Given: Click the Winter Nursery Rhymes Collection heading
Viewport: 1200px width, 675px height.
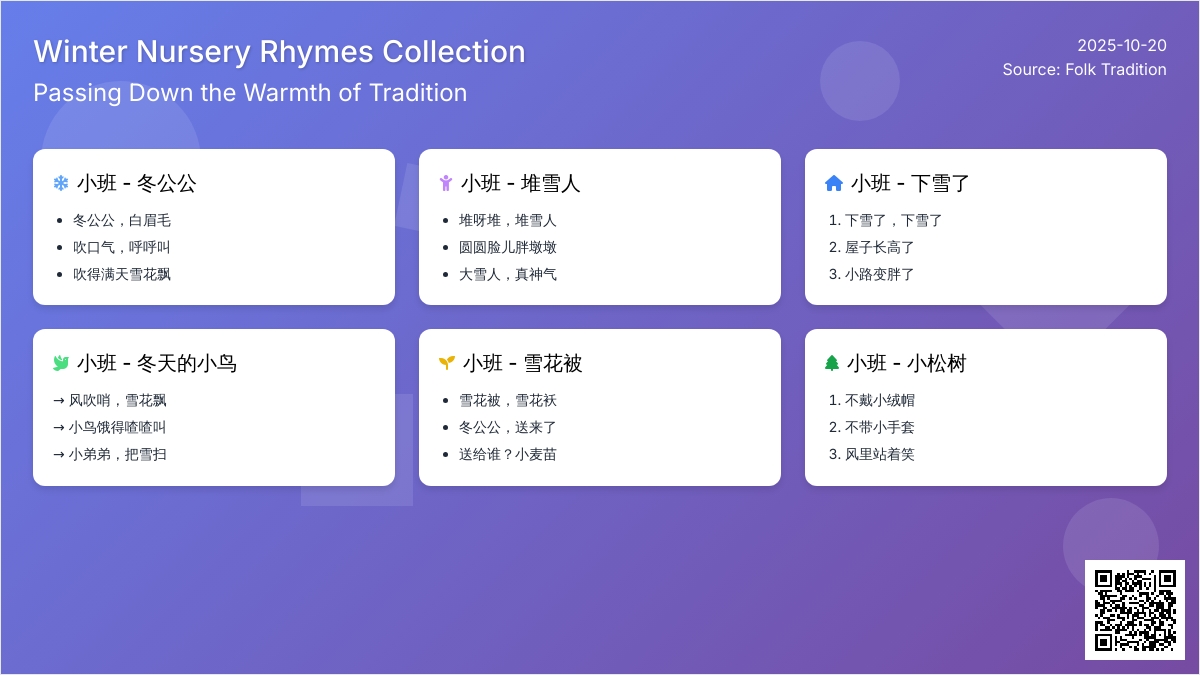Looking at the screenshot, I should click(x=279, y=52).
